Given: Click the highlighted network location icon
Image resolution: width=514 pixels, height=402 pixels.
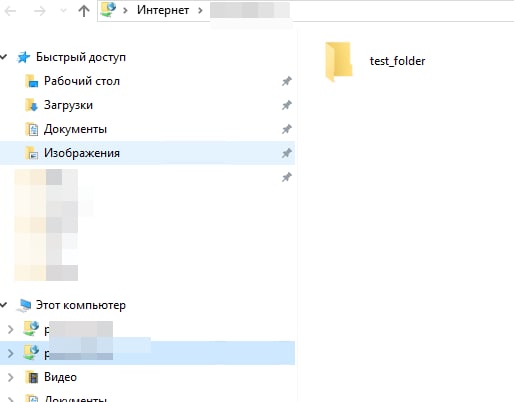Looking at the screenshot, I should coord(31,353).
